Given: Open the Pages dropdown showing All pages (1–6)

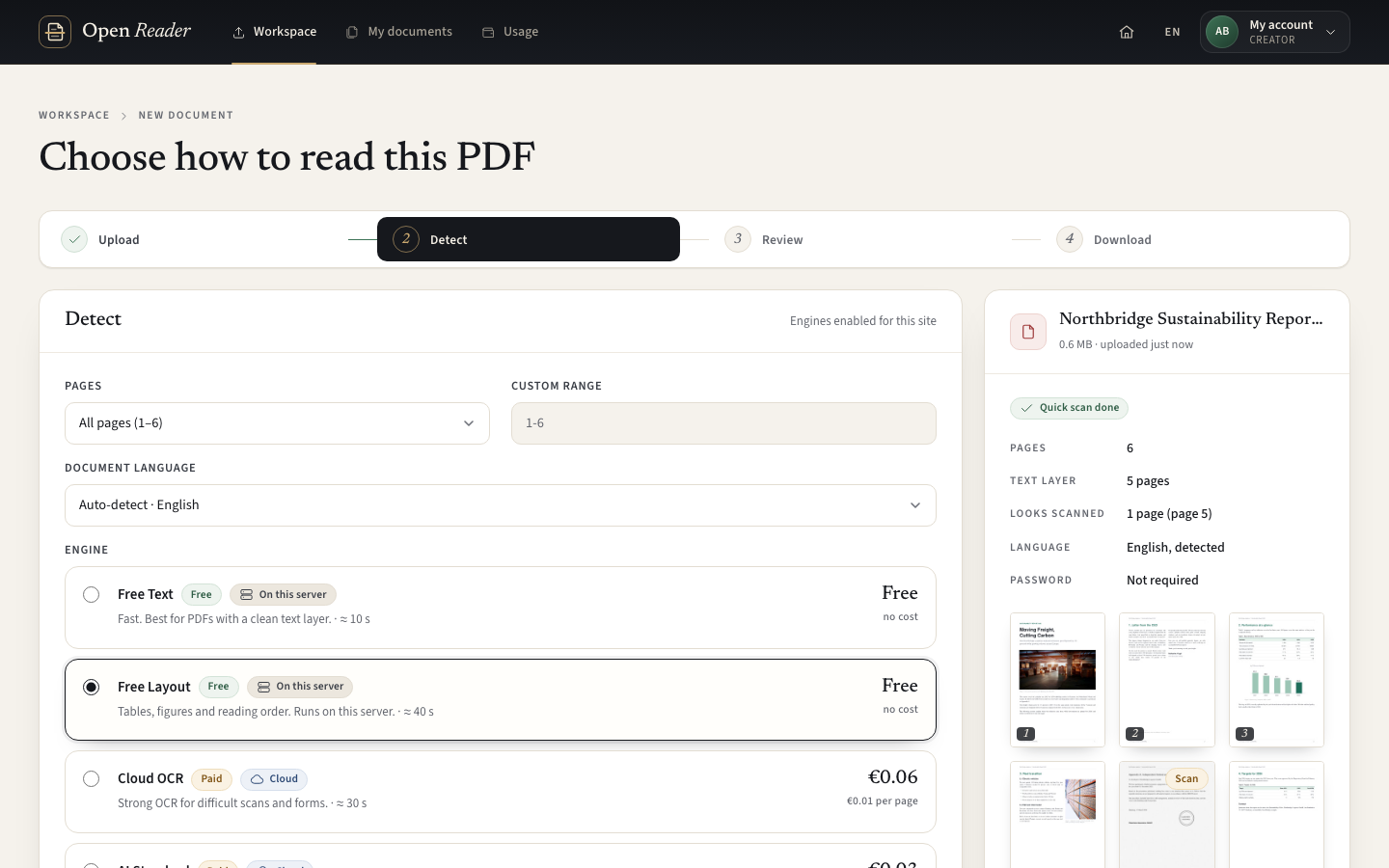Looking at the screenshot, I should [x=277, y=423].
